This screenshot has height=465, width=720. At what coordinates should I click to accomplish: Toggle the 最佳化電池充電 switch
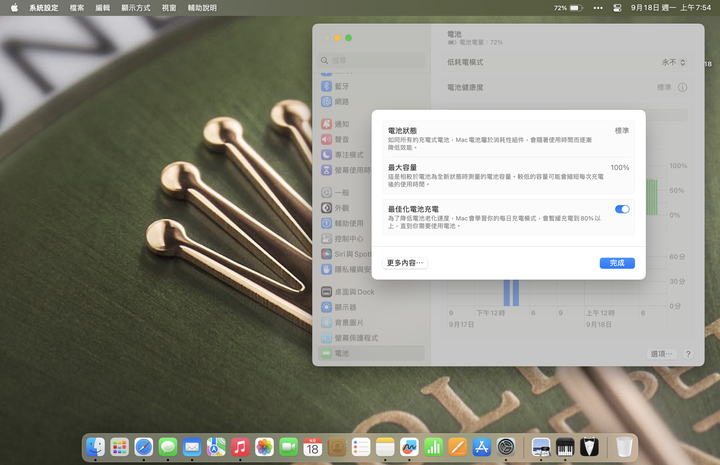point(622,209)
